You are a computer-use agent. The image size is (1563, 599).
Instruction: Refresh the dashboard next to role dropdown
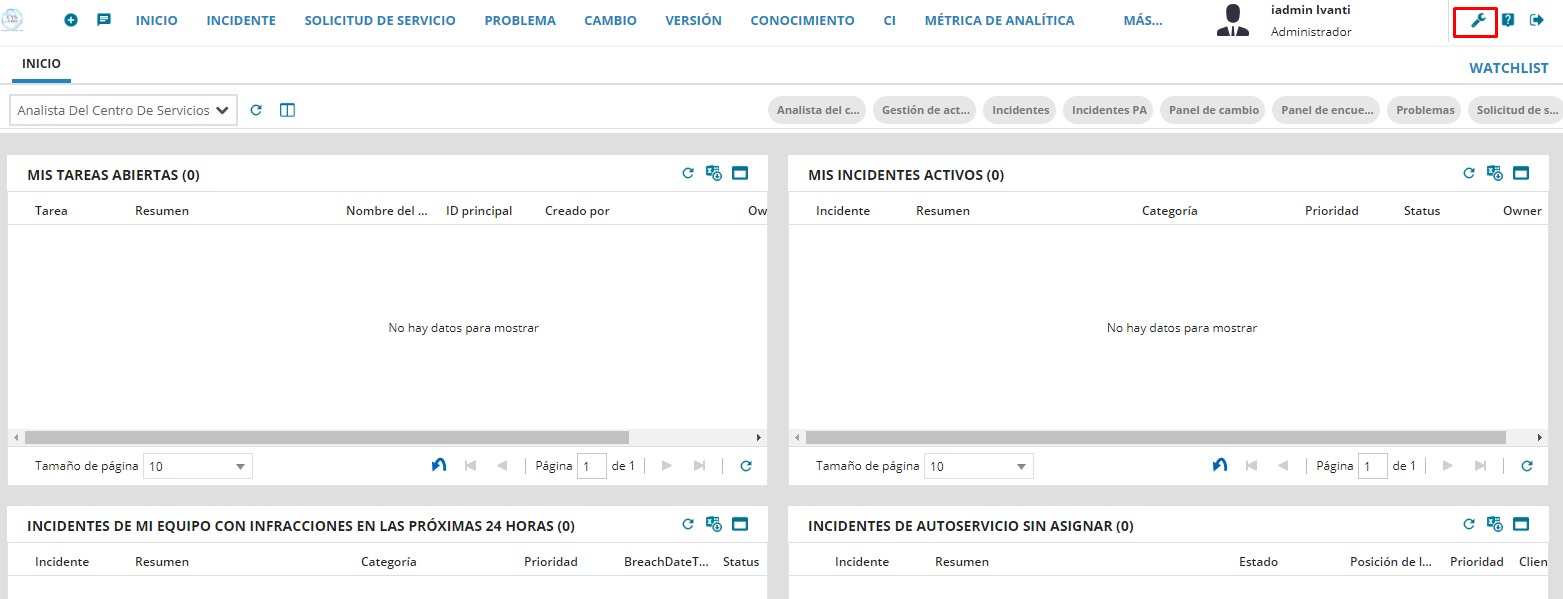pyautogui.click(x=256, y=110)
